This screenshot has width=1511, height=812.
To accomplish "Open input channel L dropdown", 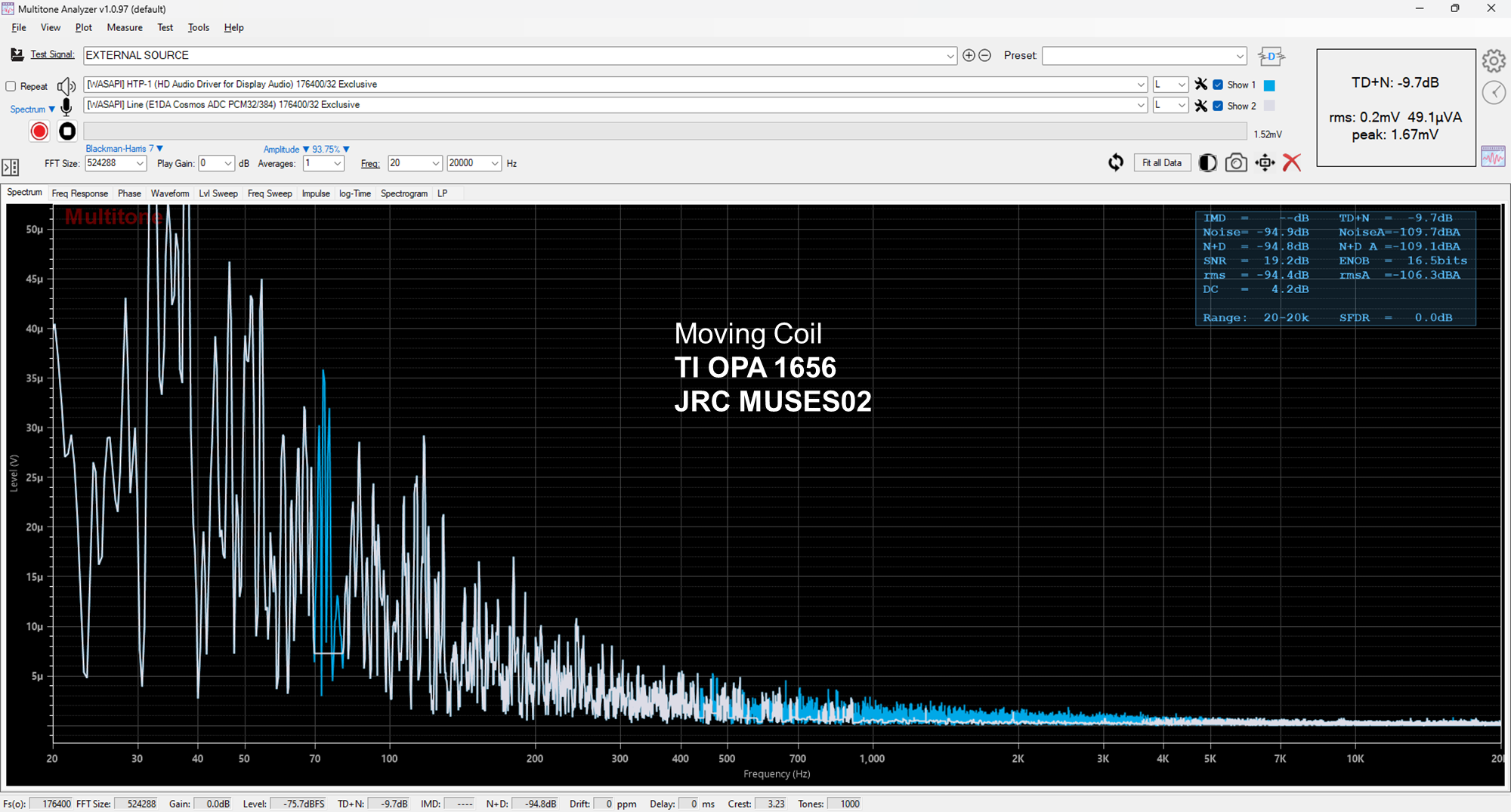I will [1182, 105].
